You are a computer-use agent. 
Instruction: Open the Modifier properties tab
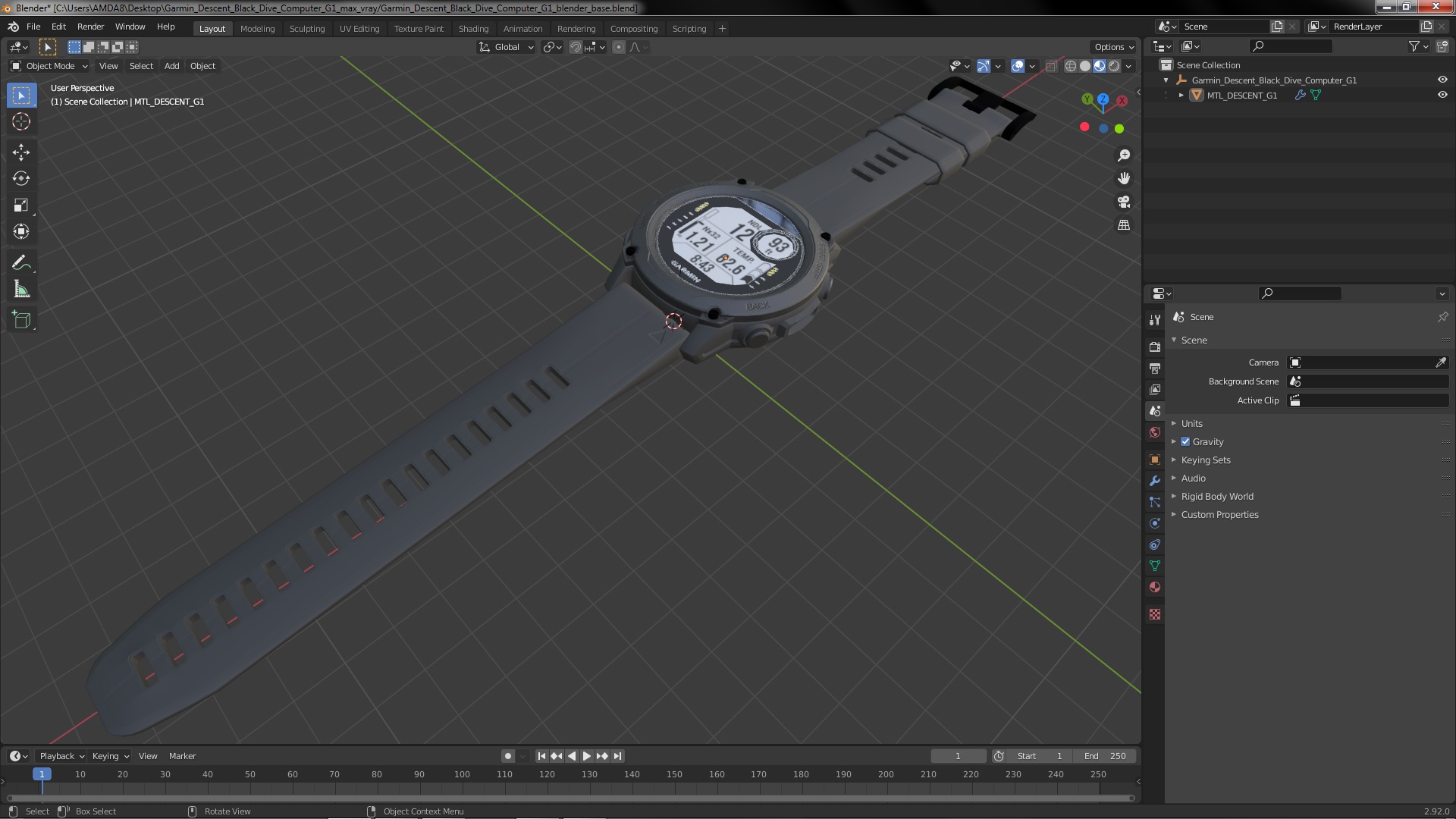pos(1155,481)
